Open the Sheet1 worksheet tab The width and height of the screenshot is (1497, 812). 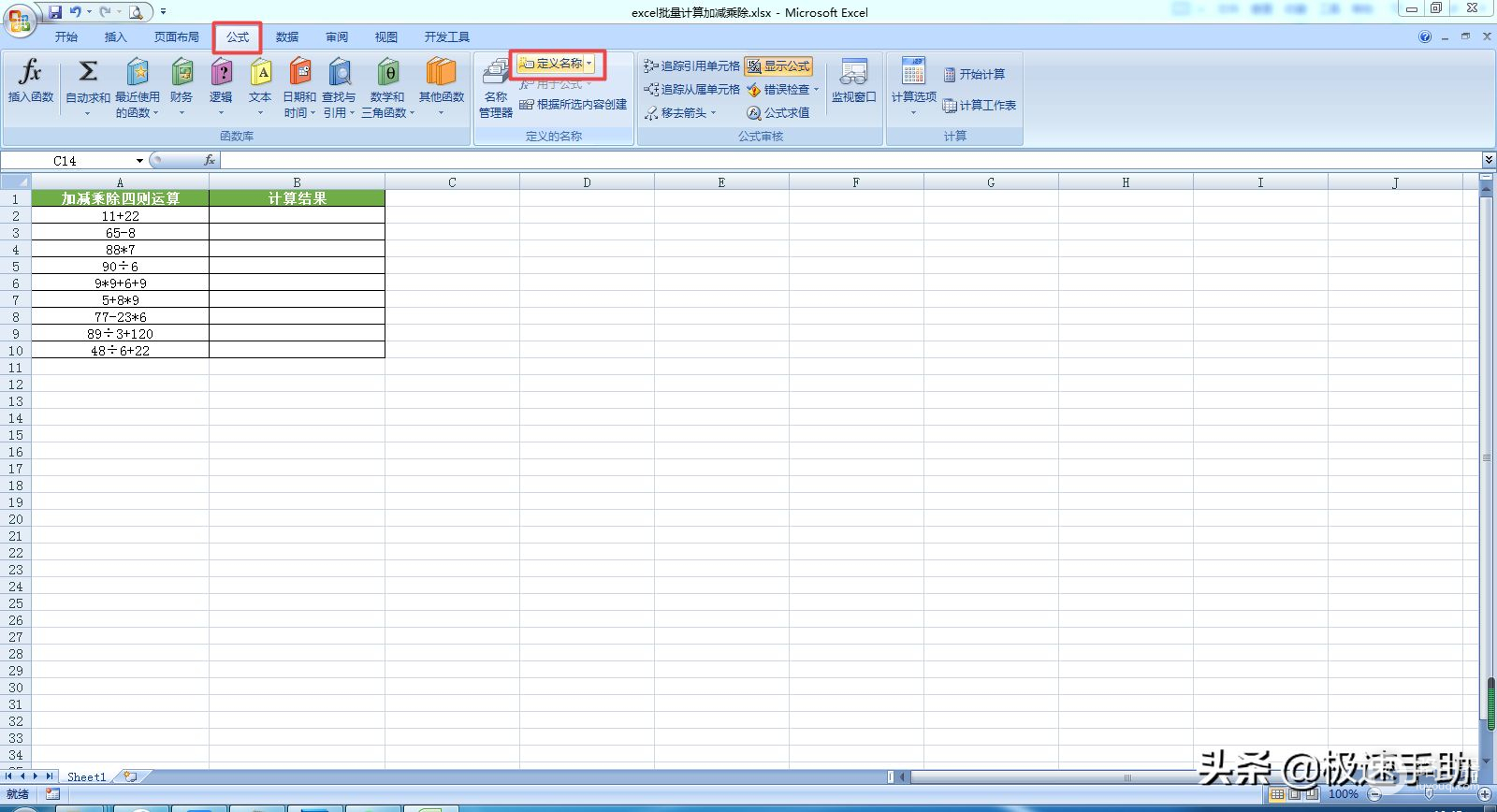point(86,776)
